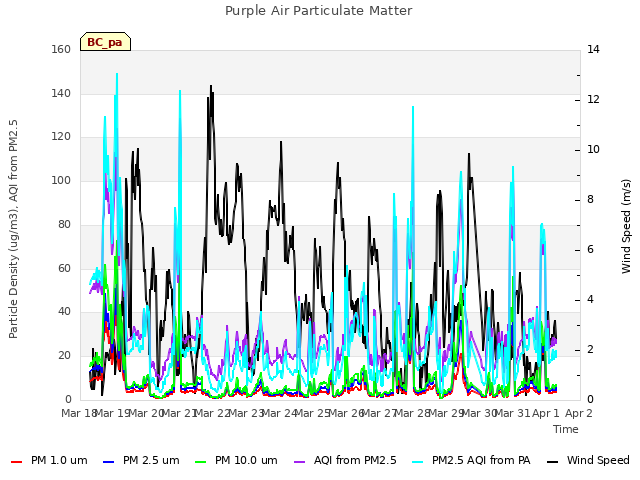Click the red PM 1.0 um legend swatch
The height and width of the screenshot is (480, 640).
[x=16, y=462]
